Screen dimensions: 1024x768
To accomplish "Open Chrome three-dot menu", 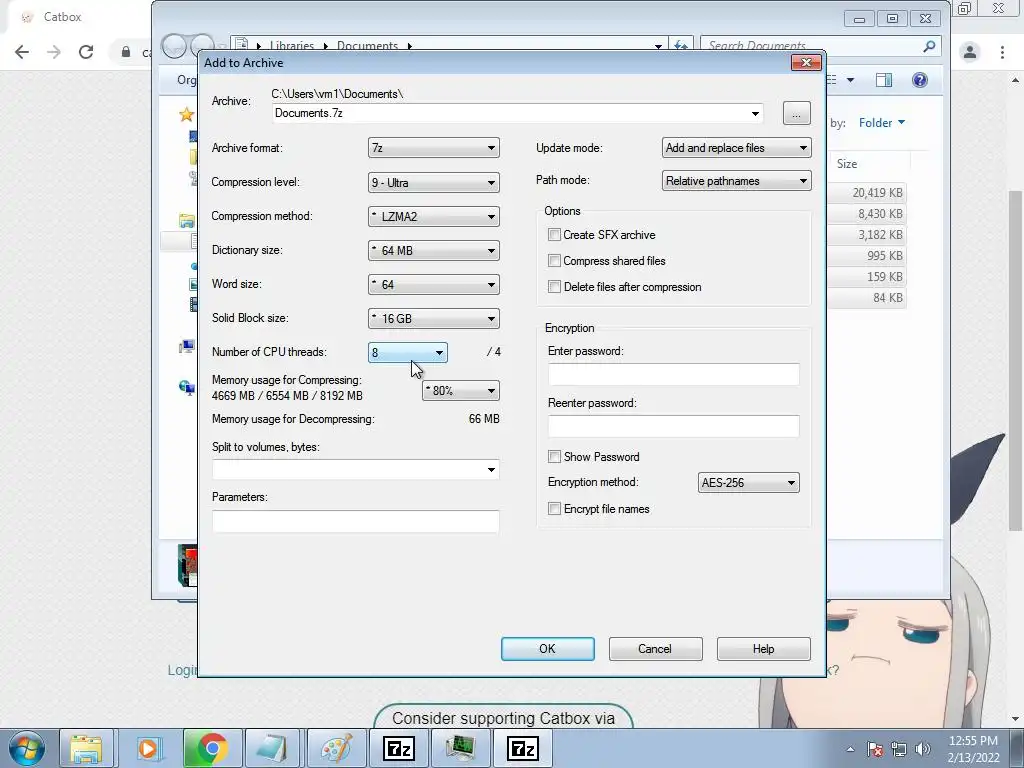I will pos(1002,52).
